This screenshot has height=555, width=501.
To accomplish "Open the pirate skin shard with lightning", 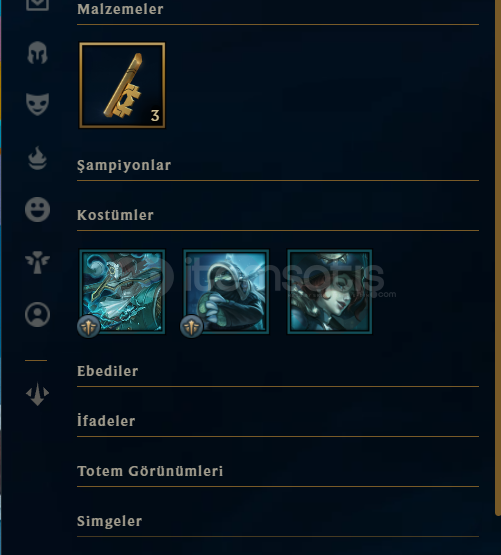I will 122,291.
